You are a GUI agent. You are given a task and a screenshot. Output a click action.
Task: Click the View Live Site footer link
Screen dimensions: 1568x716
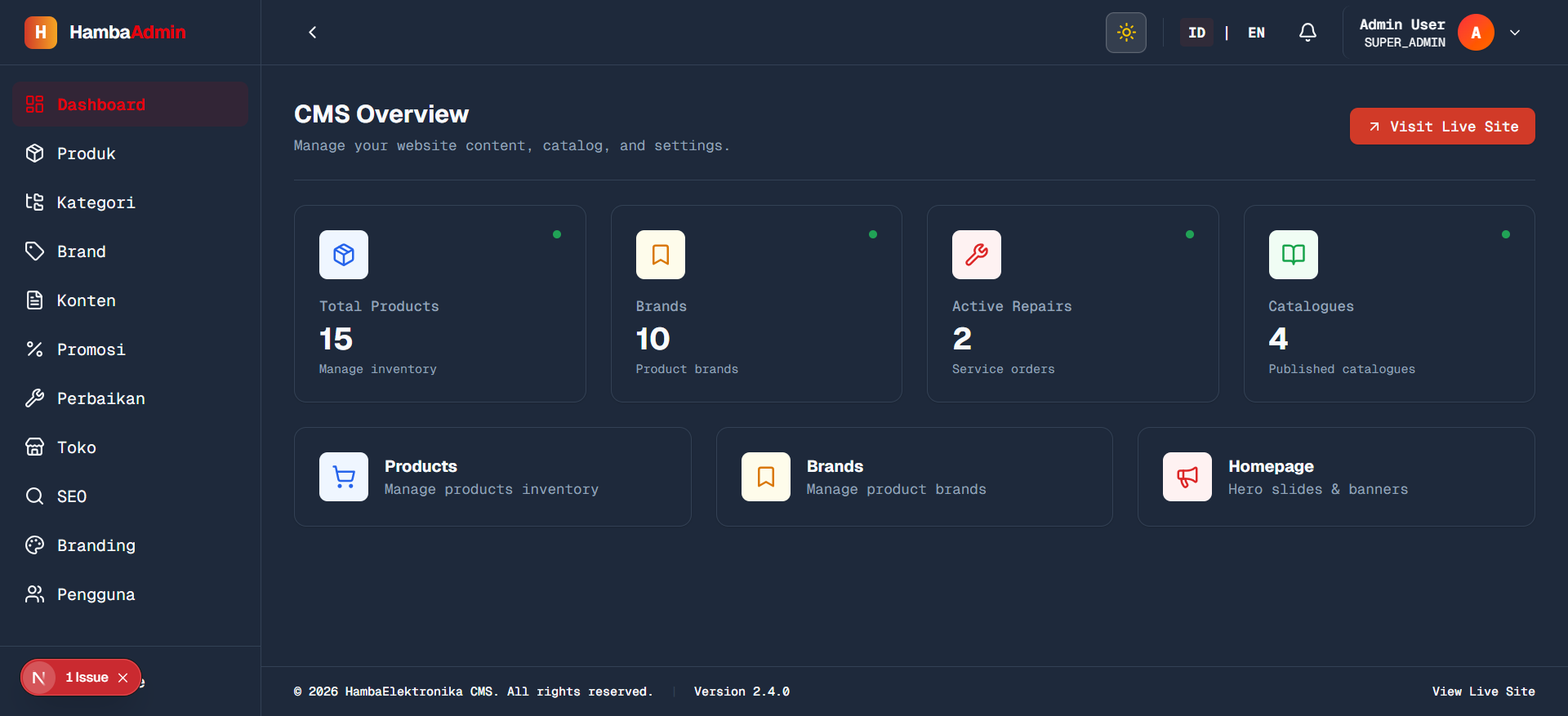tap(1483, 692)
